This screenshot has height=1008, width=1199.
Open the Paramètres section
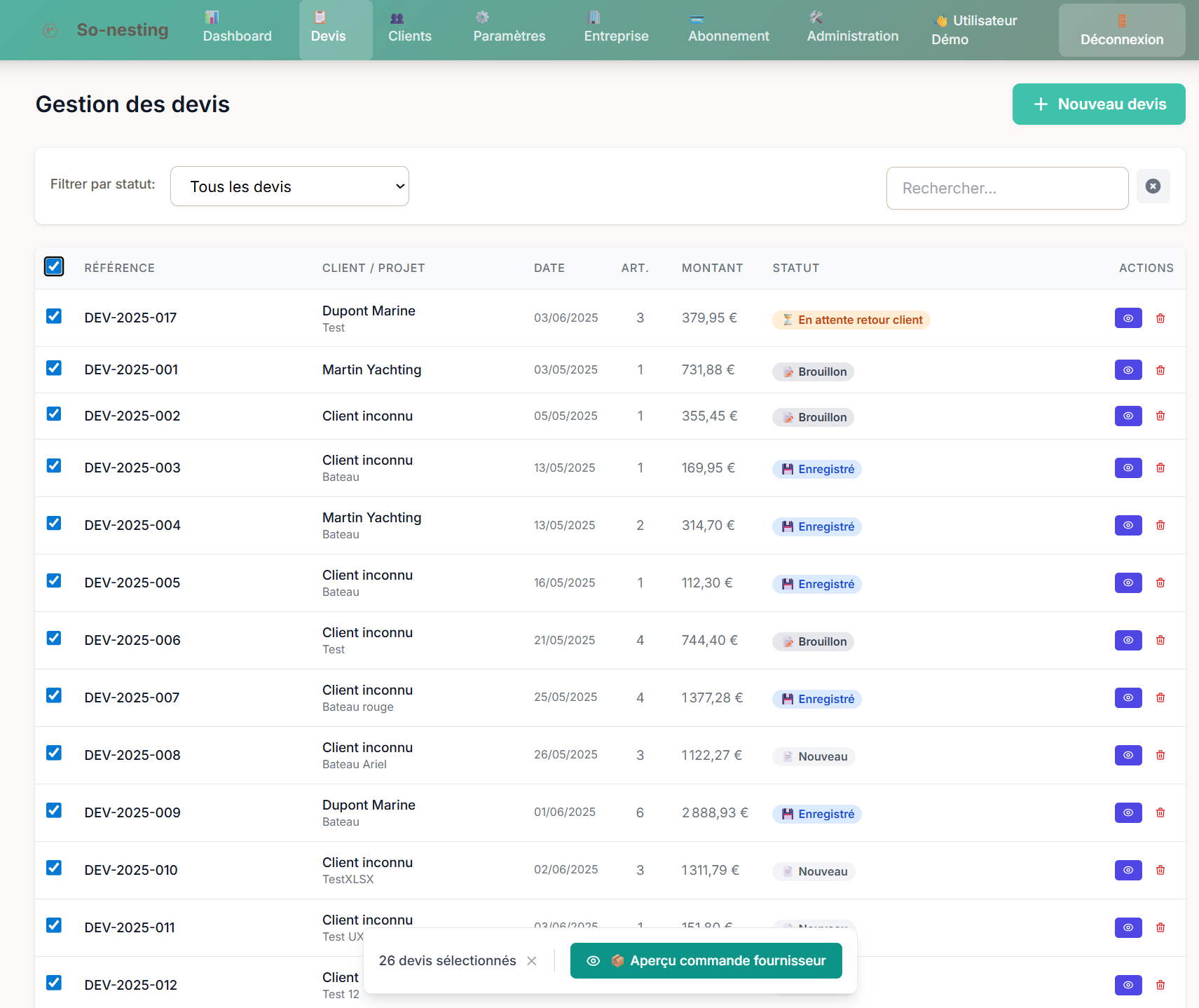click(509, 29)
